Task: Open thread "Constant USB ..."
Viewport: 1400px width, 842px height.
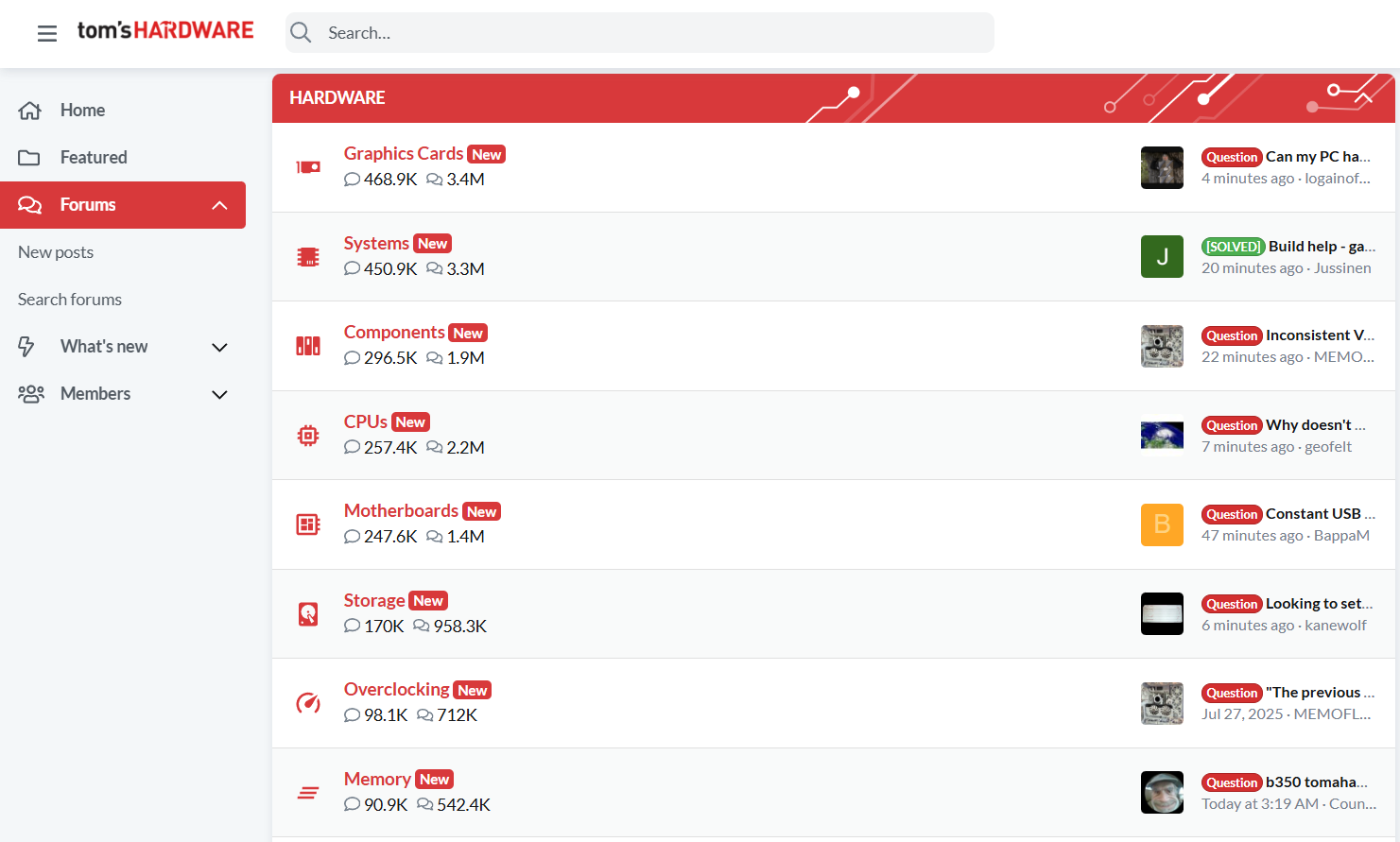Action: (x=1321, y=514)
